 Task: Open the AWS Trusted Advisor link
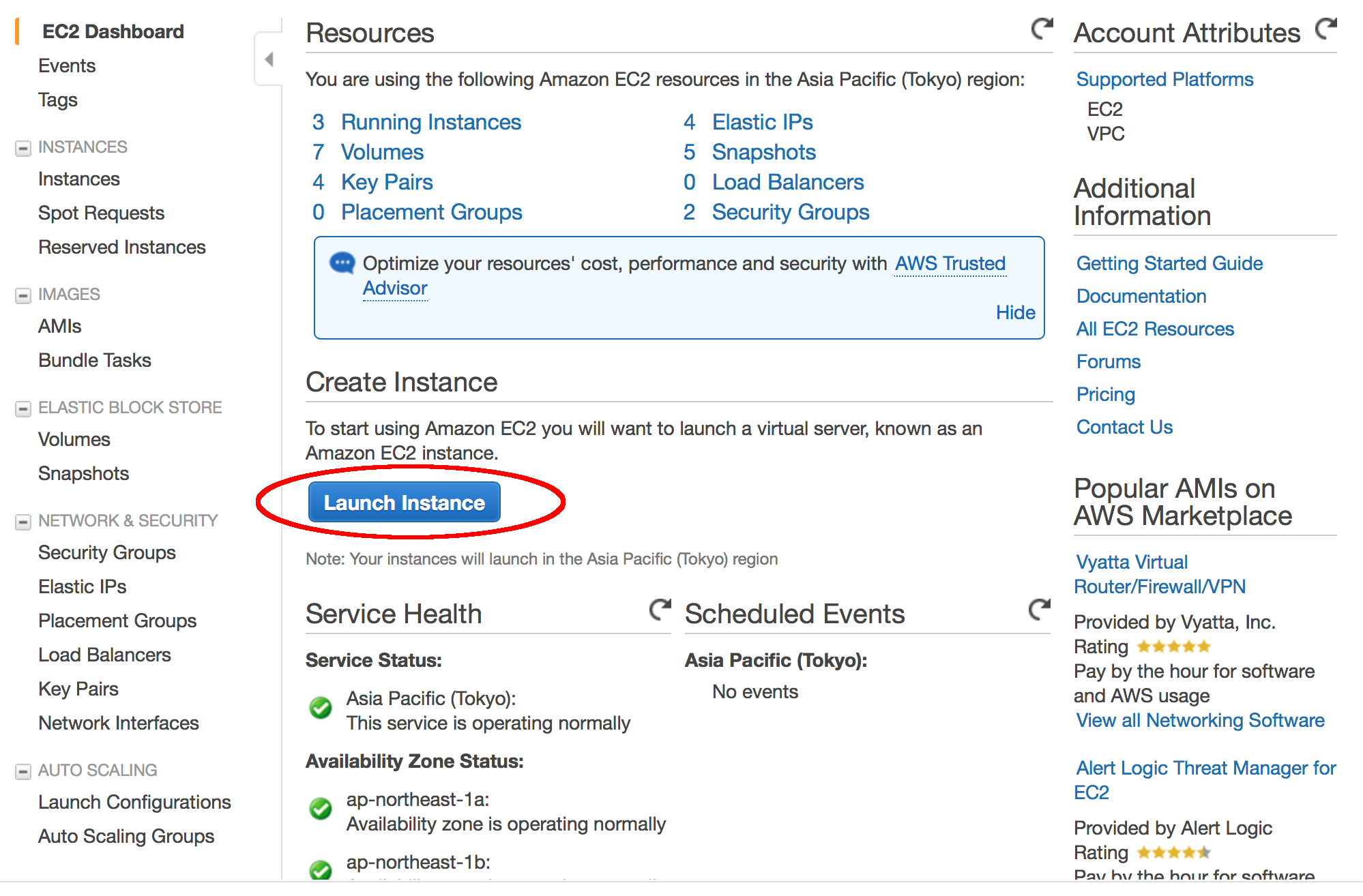(950, 263)
